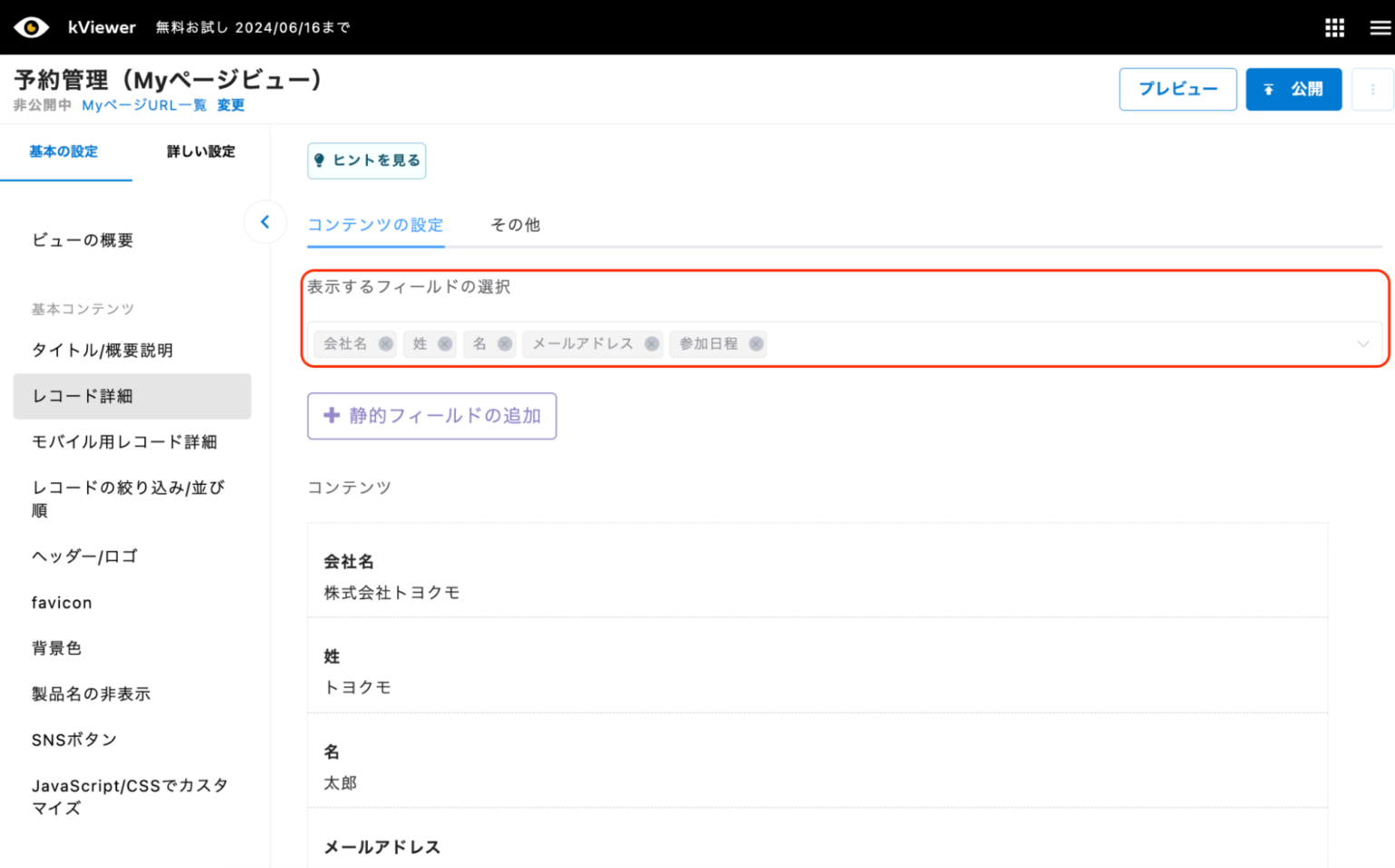The height and width of the screenshot is (868, 1395).
Task: Open the 背景色 background color settings
Action: click(x=56, y=647)
